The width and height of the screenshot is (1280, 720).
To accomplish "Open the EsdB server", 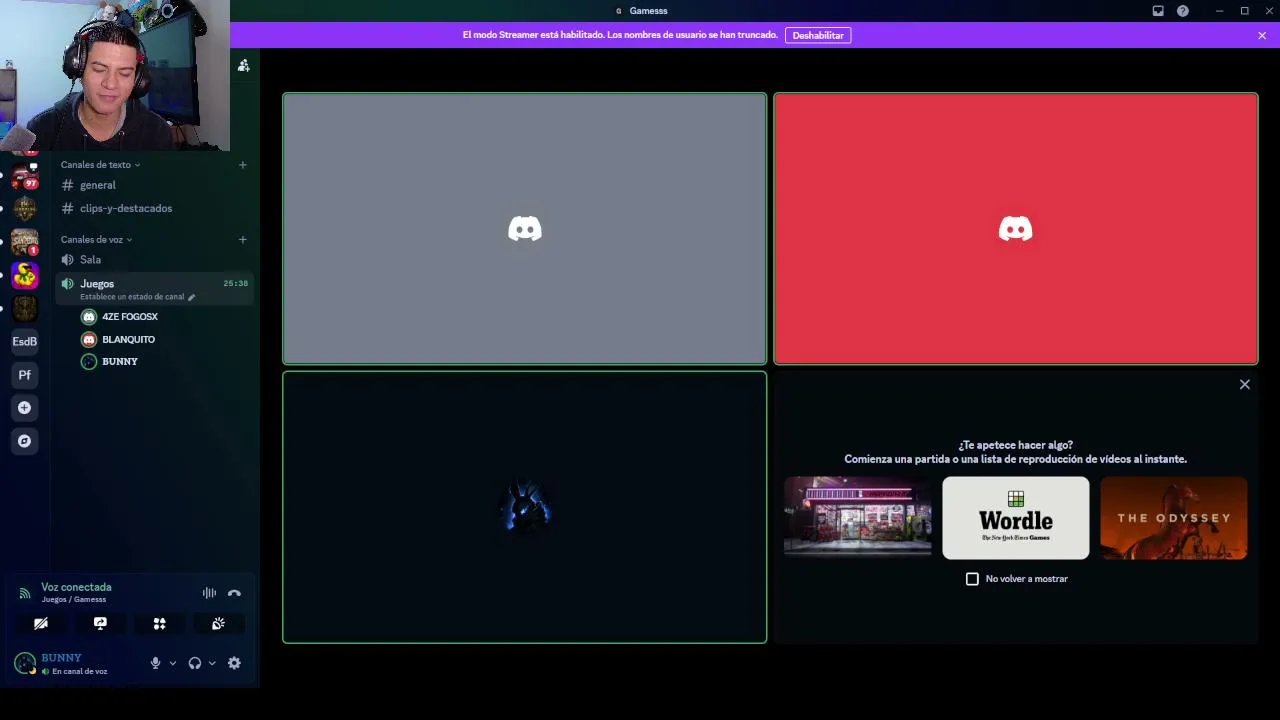I will 25,342.
